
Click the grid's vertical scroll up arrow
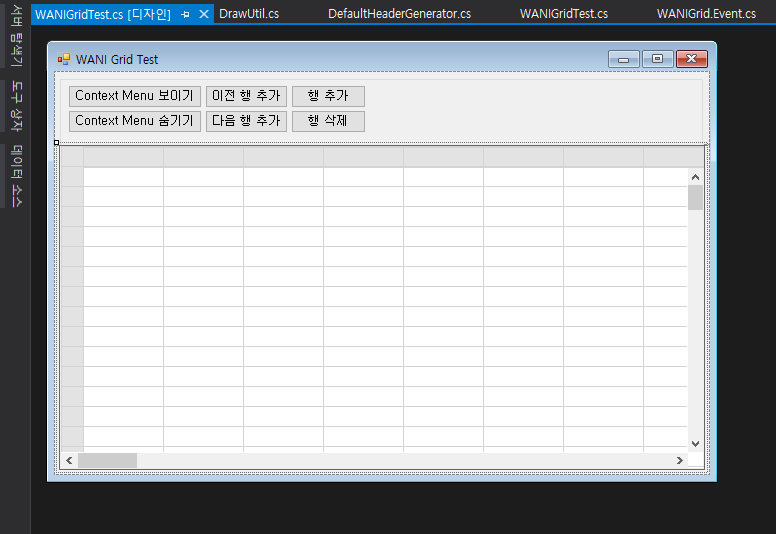695,177
